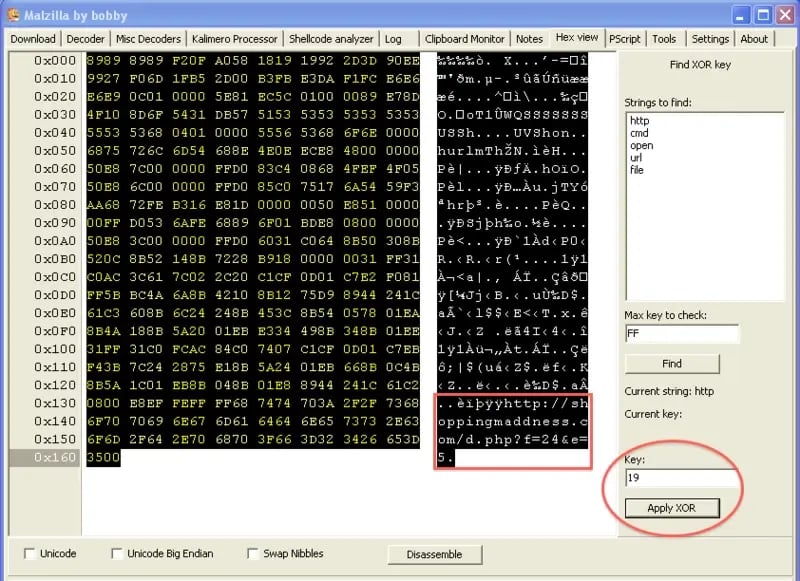
Task: Go to the Misc Decoders tab
Action: (x=148, y=39)
